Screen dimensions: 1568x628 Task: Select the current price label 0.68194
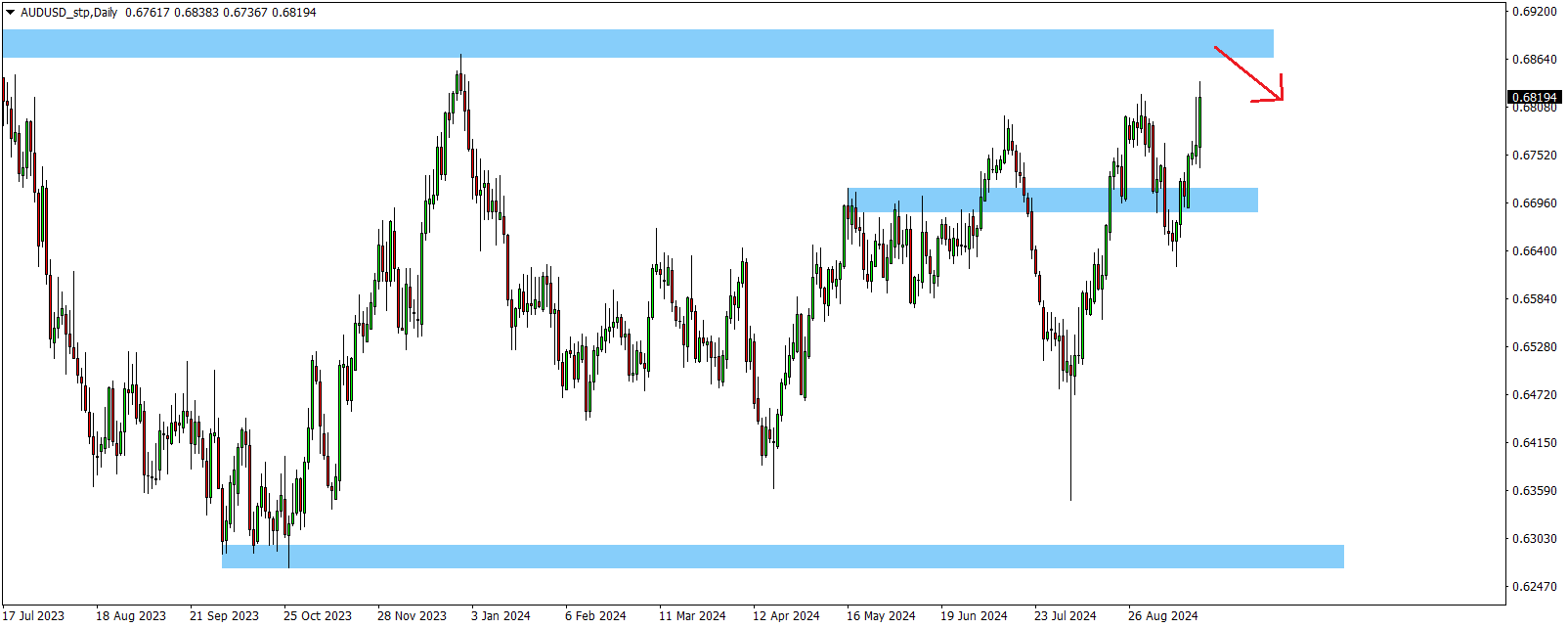1534,97
